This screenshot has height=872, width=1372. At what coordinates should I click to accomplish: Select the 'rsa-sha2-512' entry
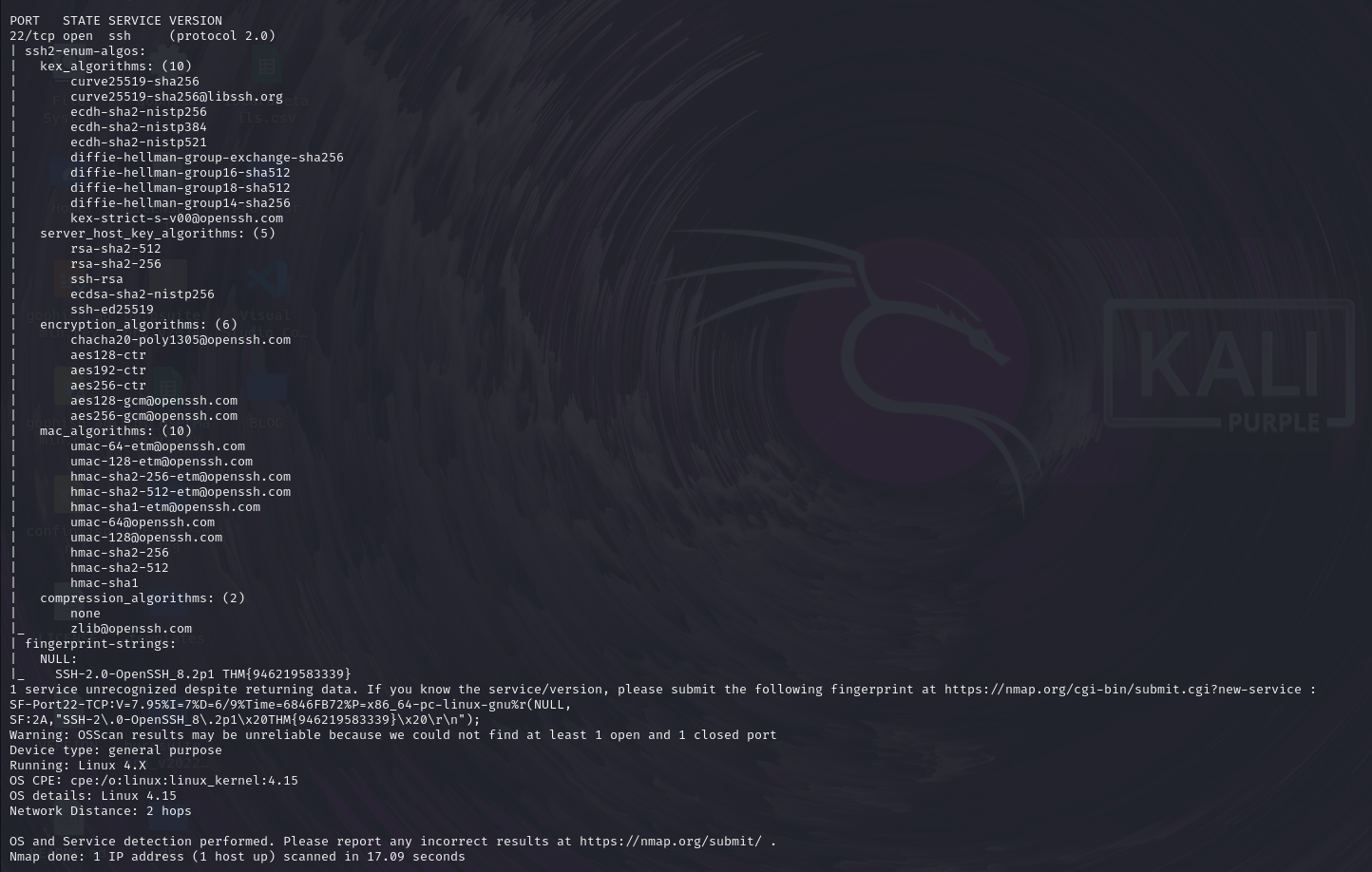116,249
